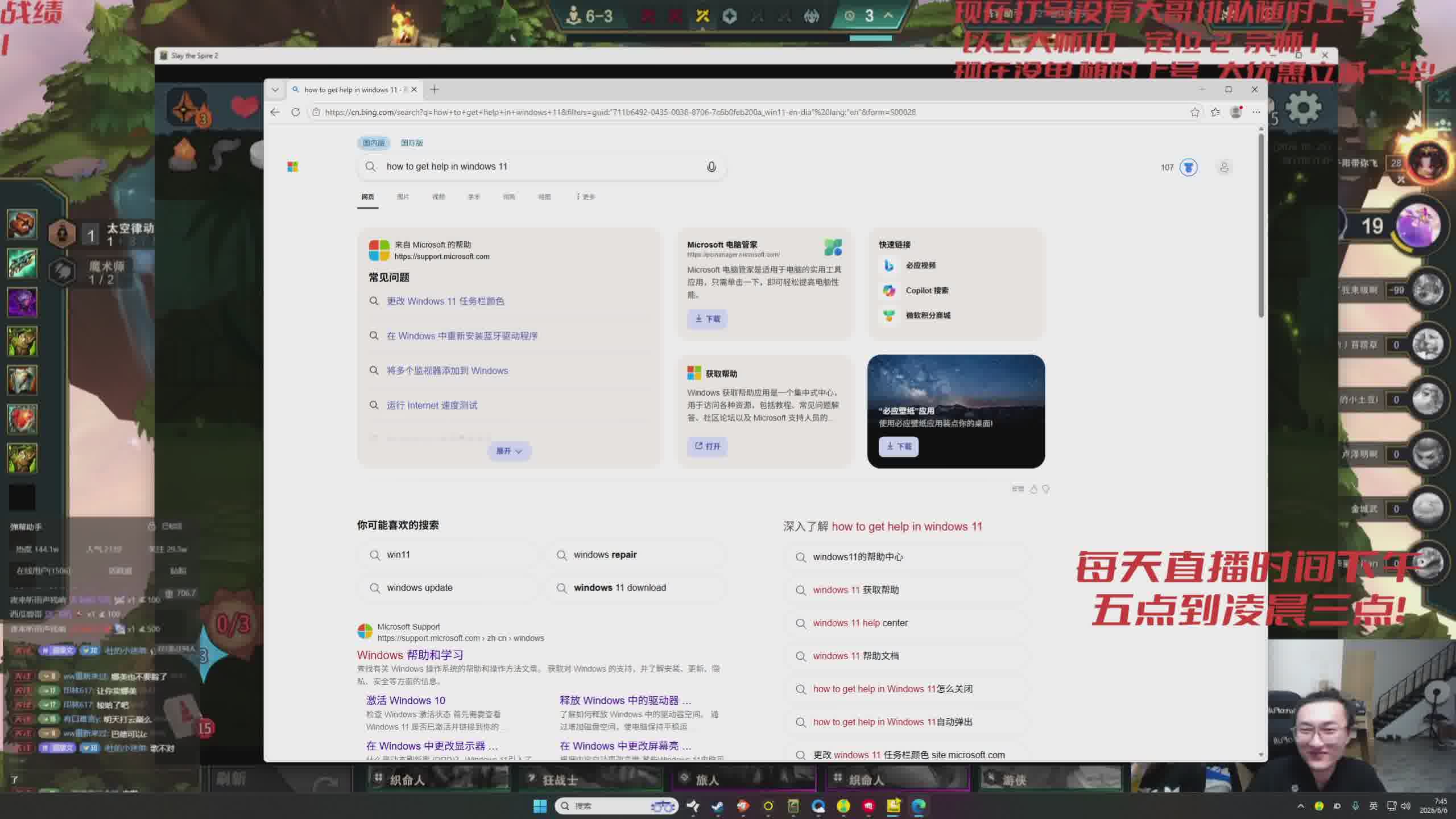Open Microsoft Edge from the taskbar
The height and width of the screenshot is (819, 1456).
tap(919, 806)
